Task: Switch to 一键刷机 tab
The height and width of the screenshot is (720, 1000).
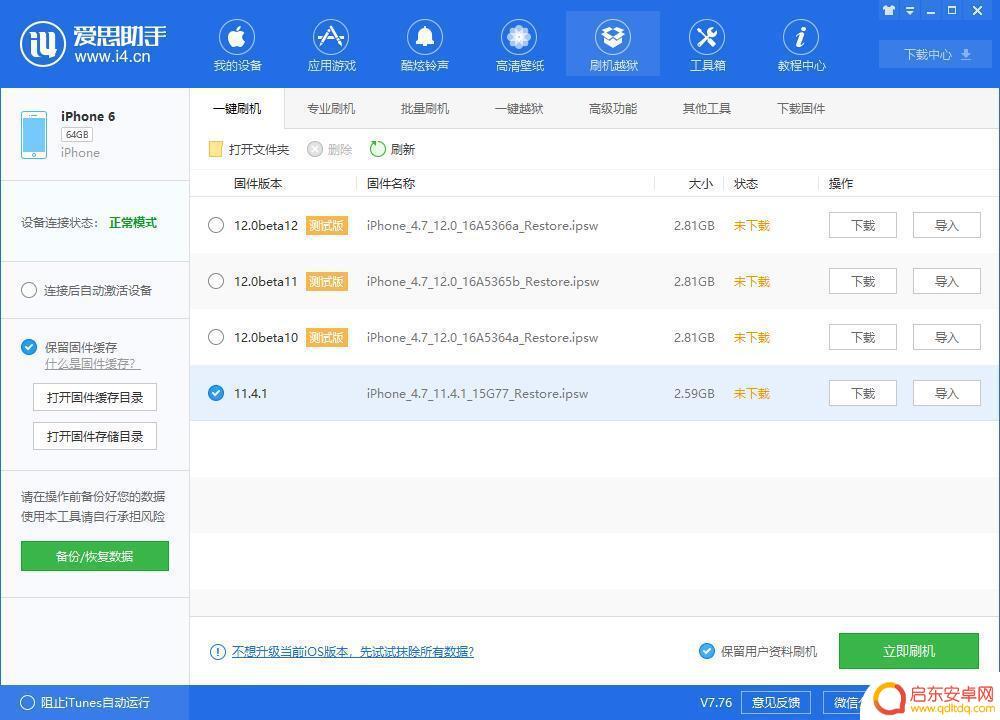Action: 237,108
